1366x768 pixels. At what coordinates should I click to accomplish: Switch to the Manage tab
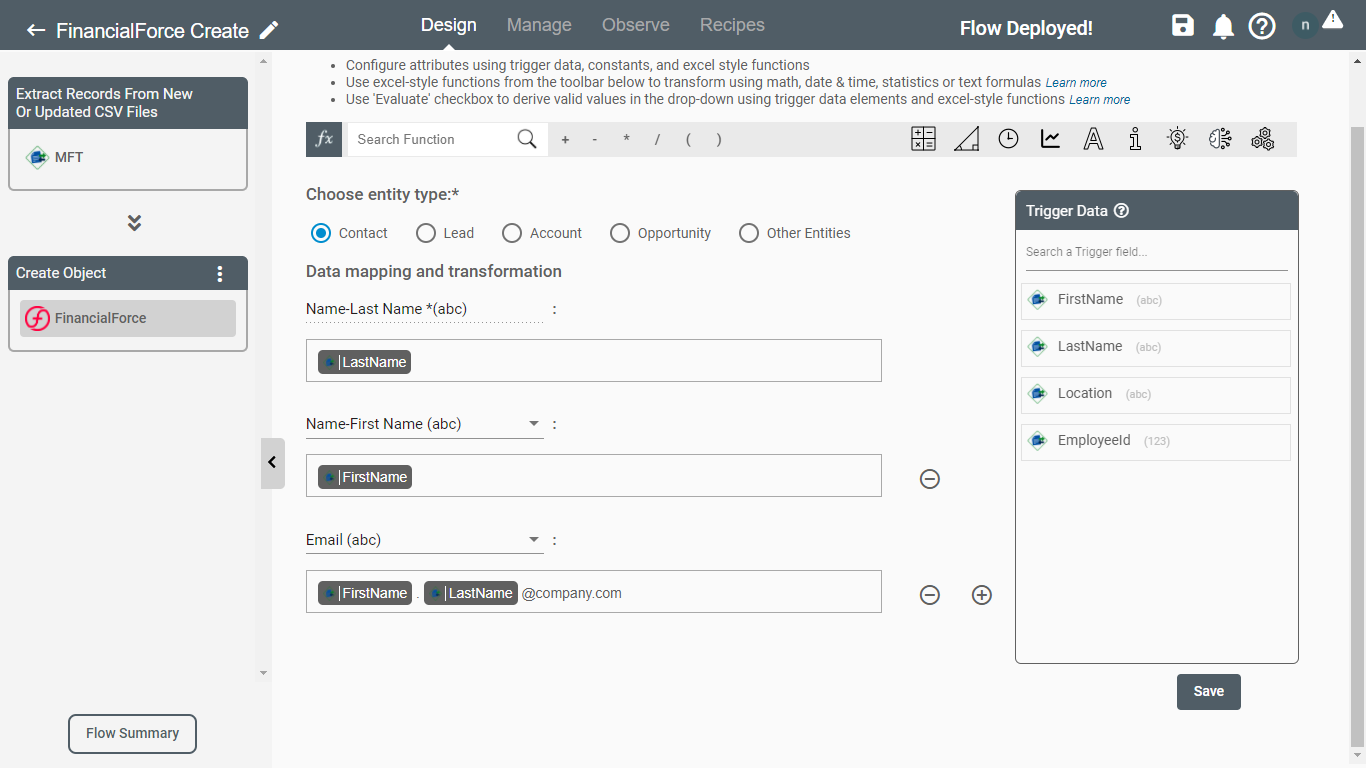pyautogui.click(x=539, y=25)
